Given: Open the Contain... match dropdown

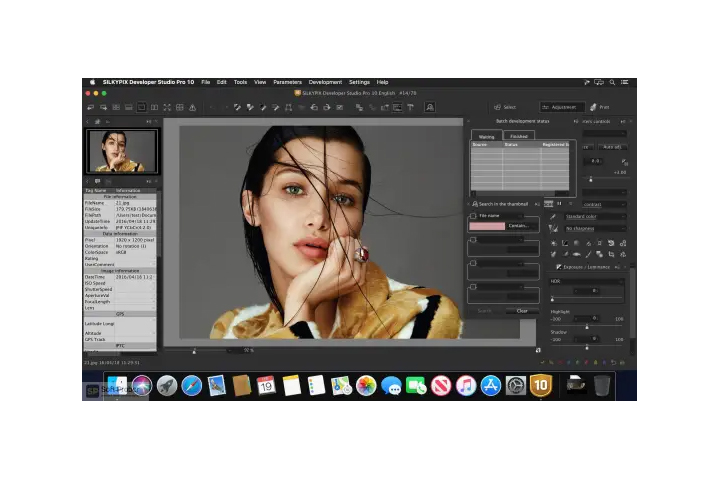Looking at the screenshot, I should (x=522, y=226).
